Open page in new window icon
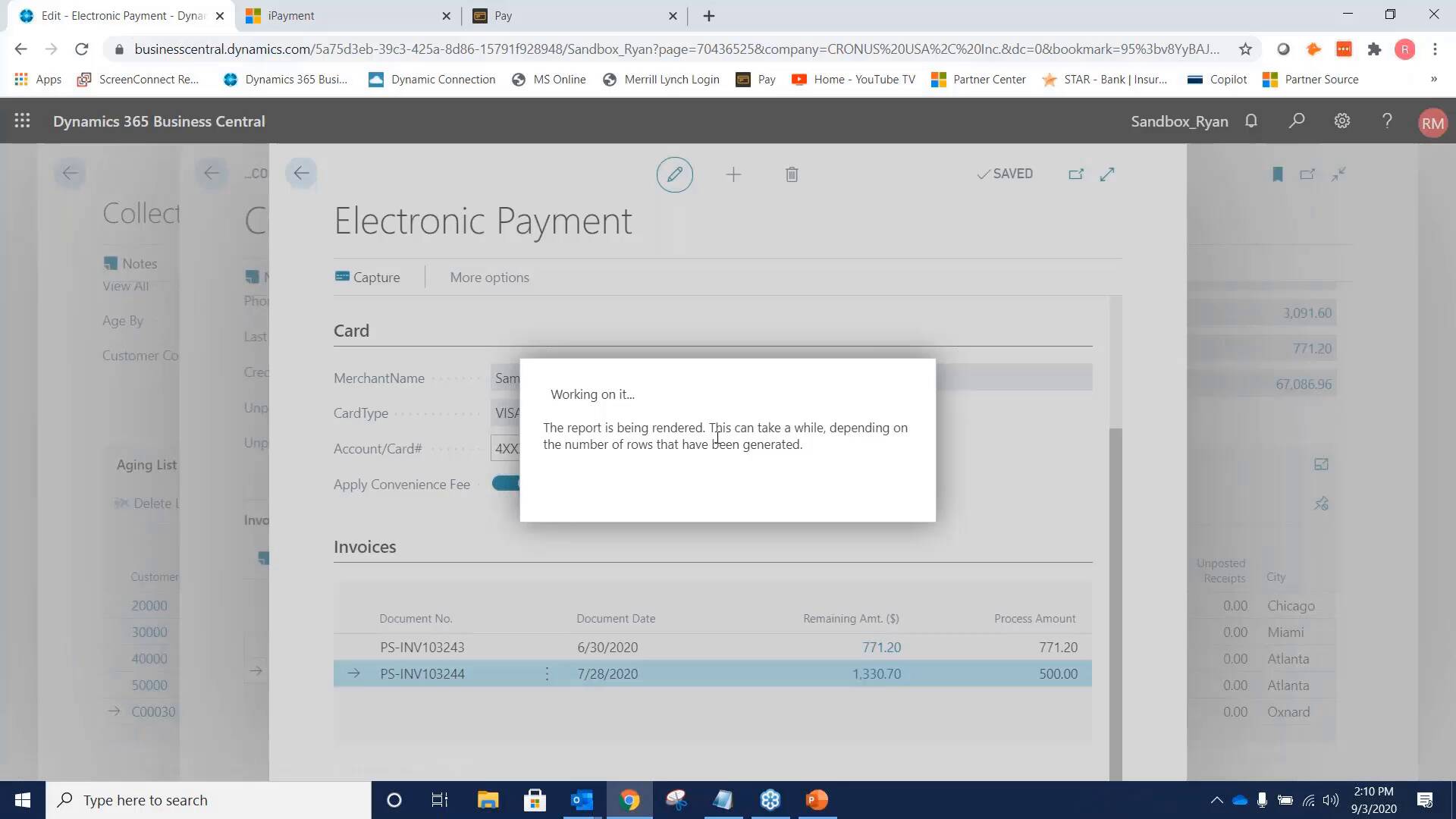The height and width of the screenshot is (819, 1456). [1076, 174]
